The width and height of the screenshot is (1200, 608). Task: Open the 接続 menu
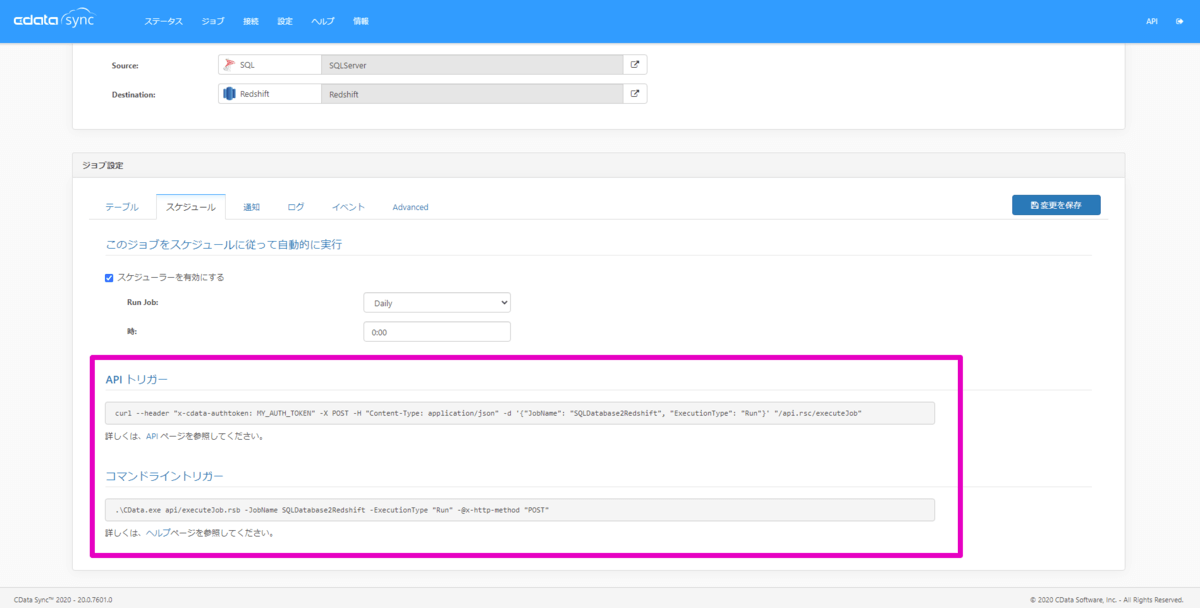pos(251,21)
